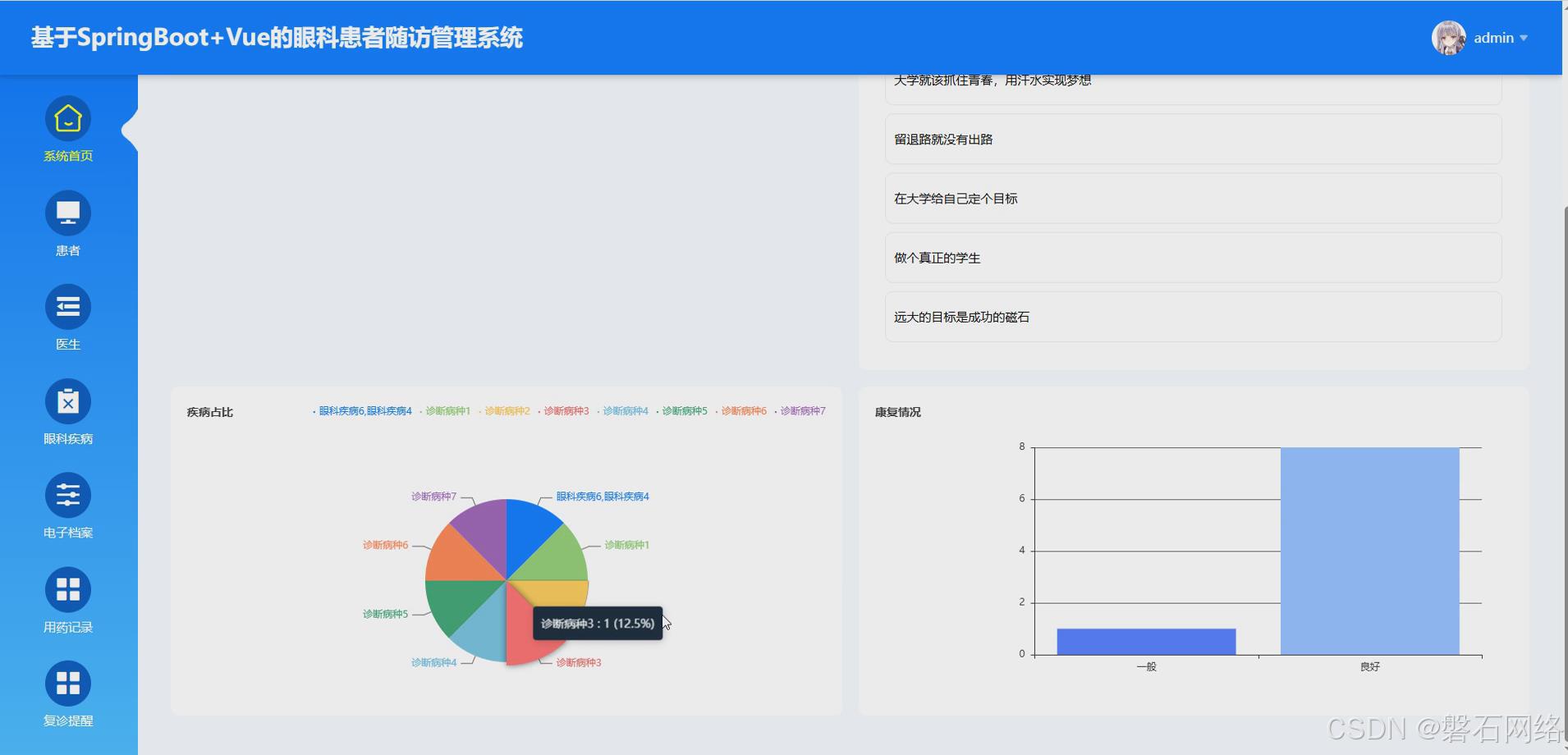Select the 电子档案 electronic records icon
Viewport: 1568px width, 755px height.
click(67, 495)
